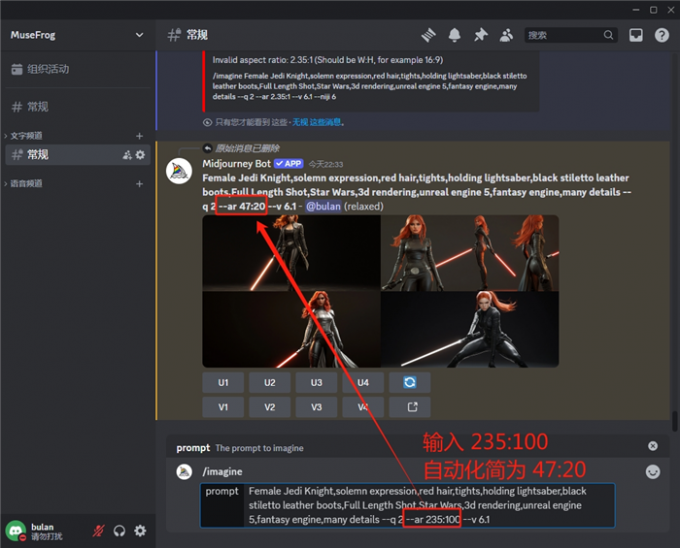Click 无视 这些消息 dismiss link

[317, 122]
